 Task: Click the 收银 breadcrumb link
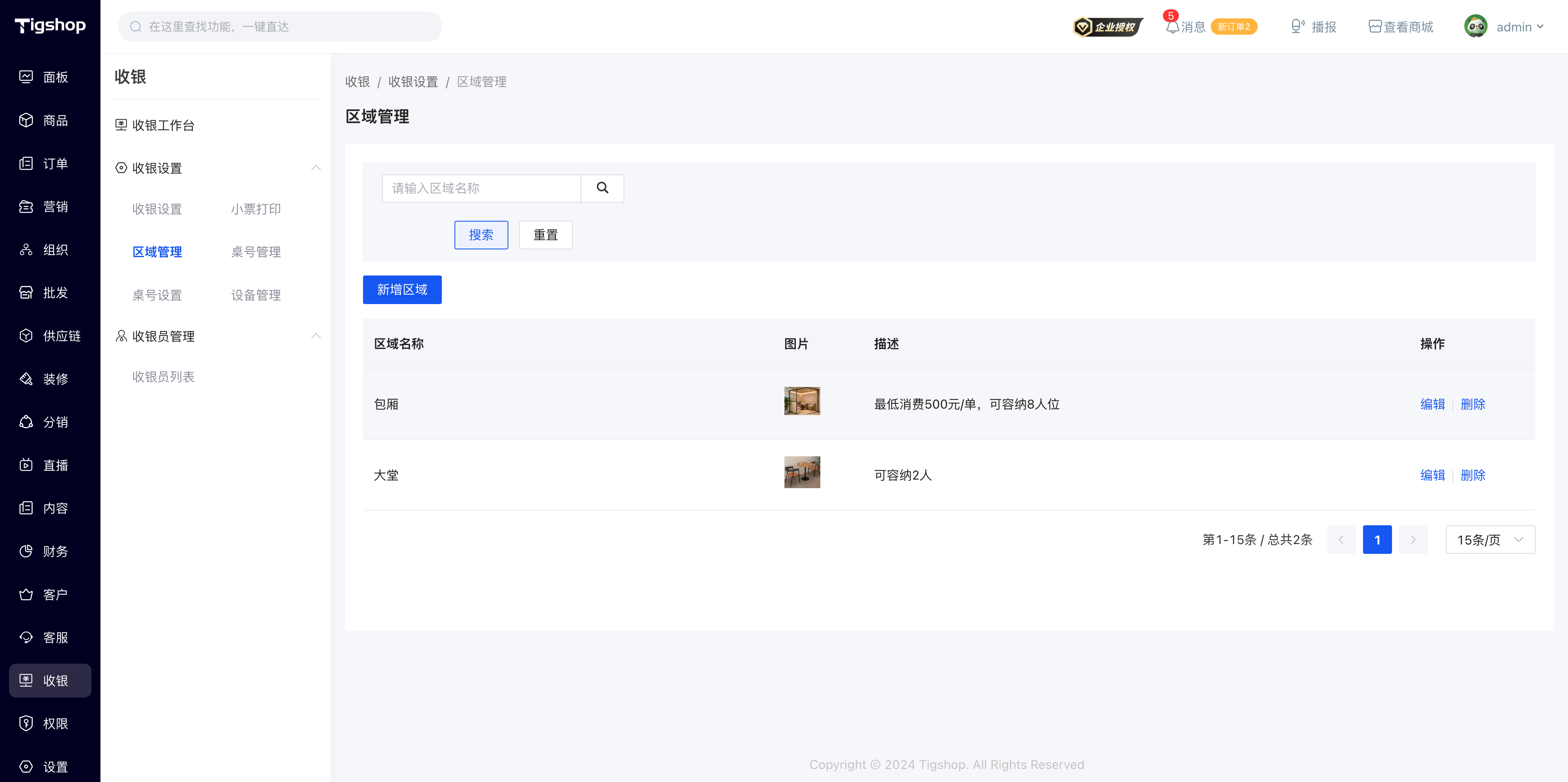coord(357,82)
